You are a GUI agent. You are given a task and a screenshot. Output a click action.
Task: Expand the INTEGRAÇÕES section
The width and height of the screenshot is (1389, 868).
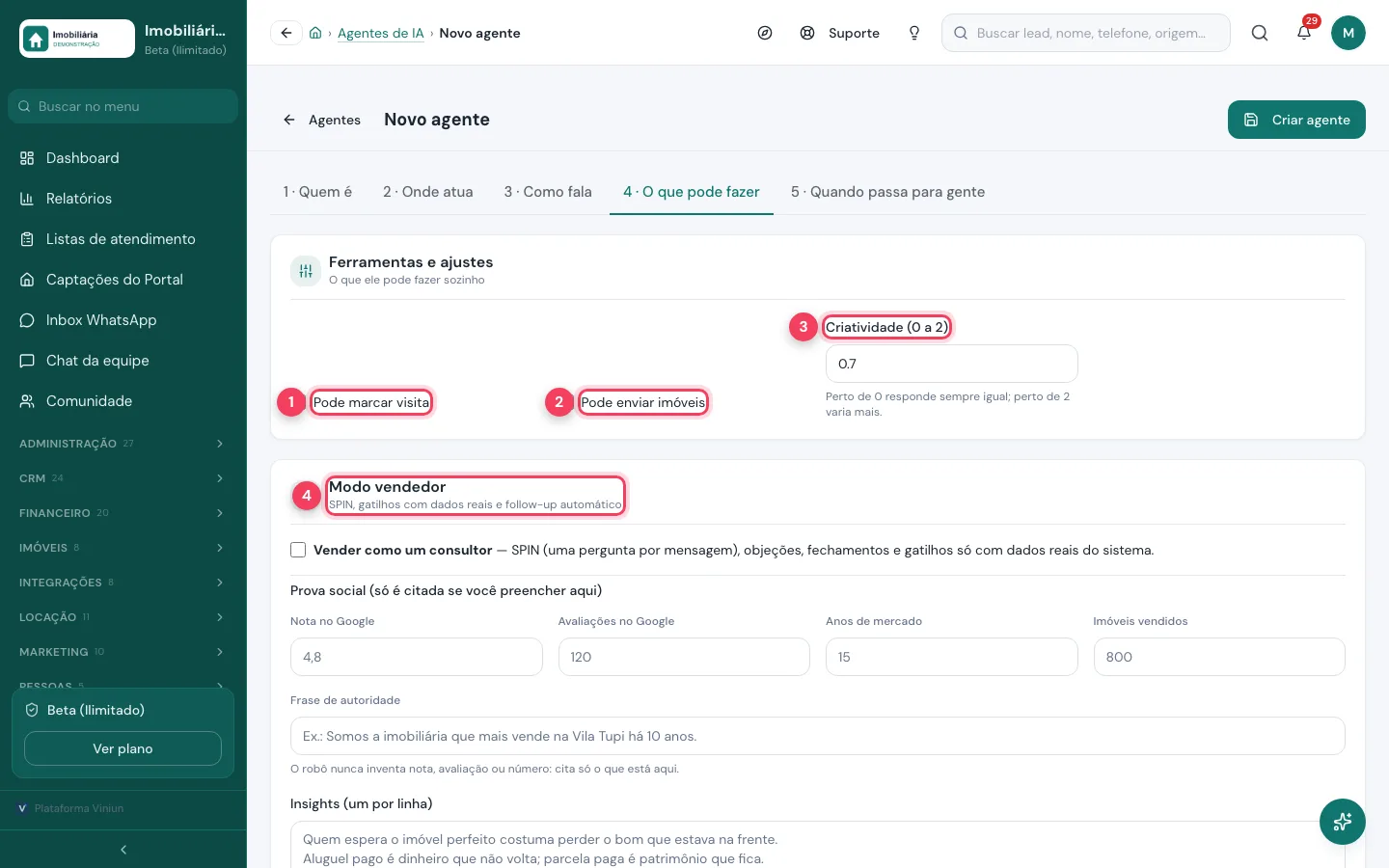tap(123, 583)
